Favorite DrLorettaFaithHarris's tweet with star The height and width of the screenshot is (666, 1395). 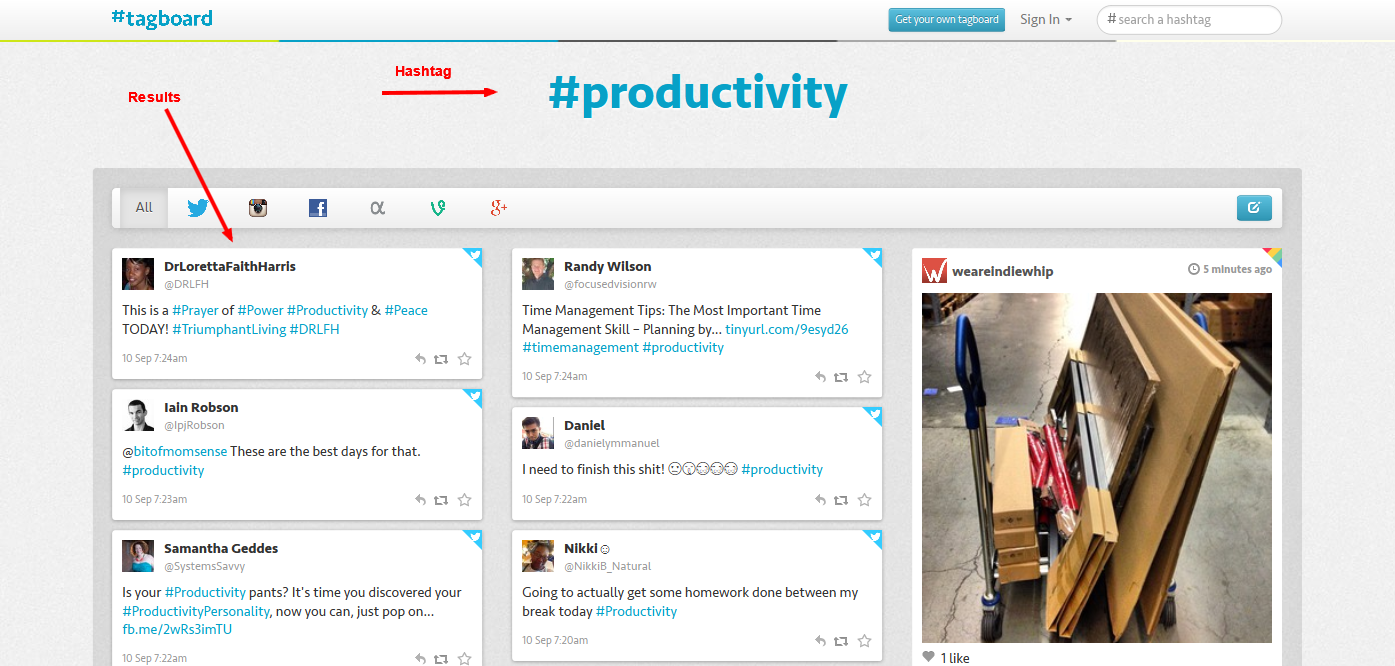coord(464,359)
